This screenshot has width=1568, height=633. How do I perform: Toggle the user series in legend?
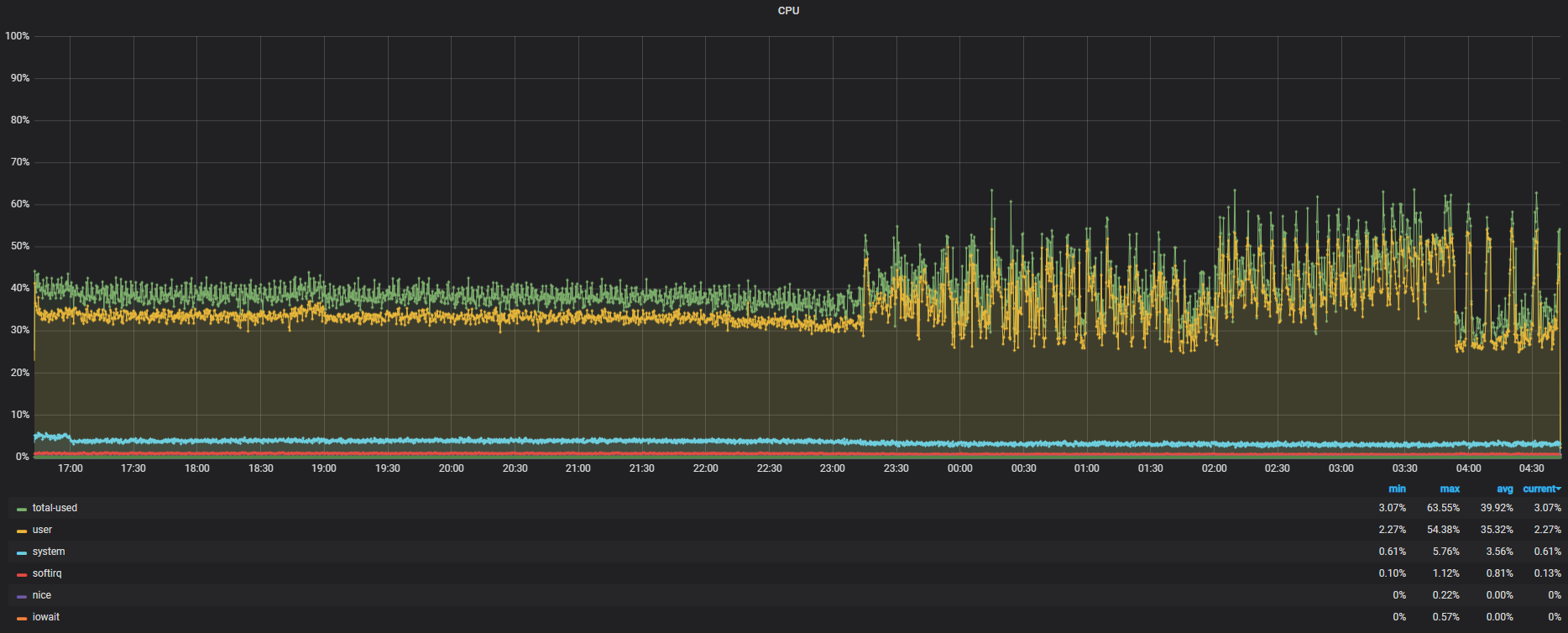(42, 530)
